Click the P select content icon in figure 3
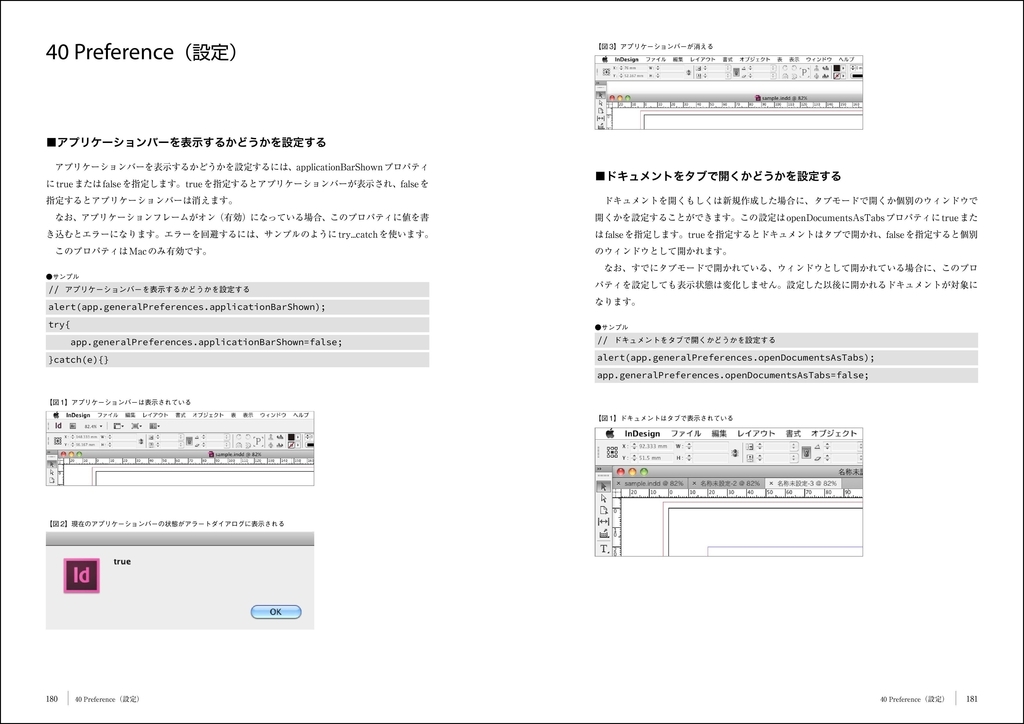Viewport: 1024px width, 724px height. click(x=805, y=72)
